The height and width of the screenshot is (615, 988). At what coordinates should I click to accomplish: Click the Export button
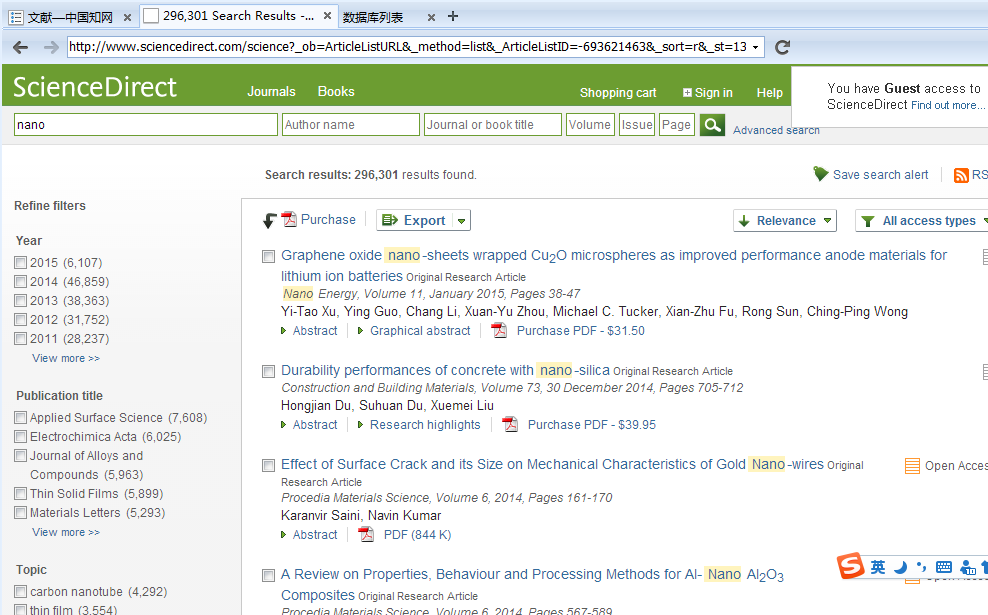coord(415,221)
